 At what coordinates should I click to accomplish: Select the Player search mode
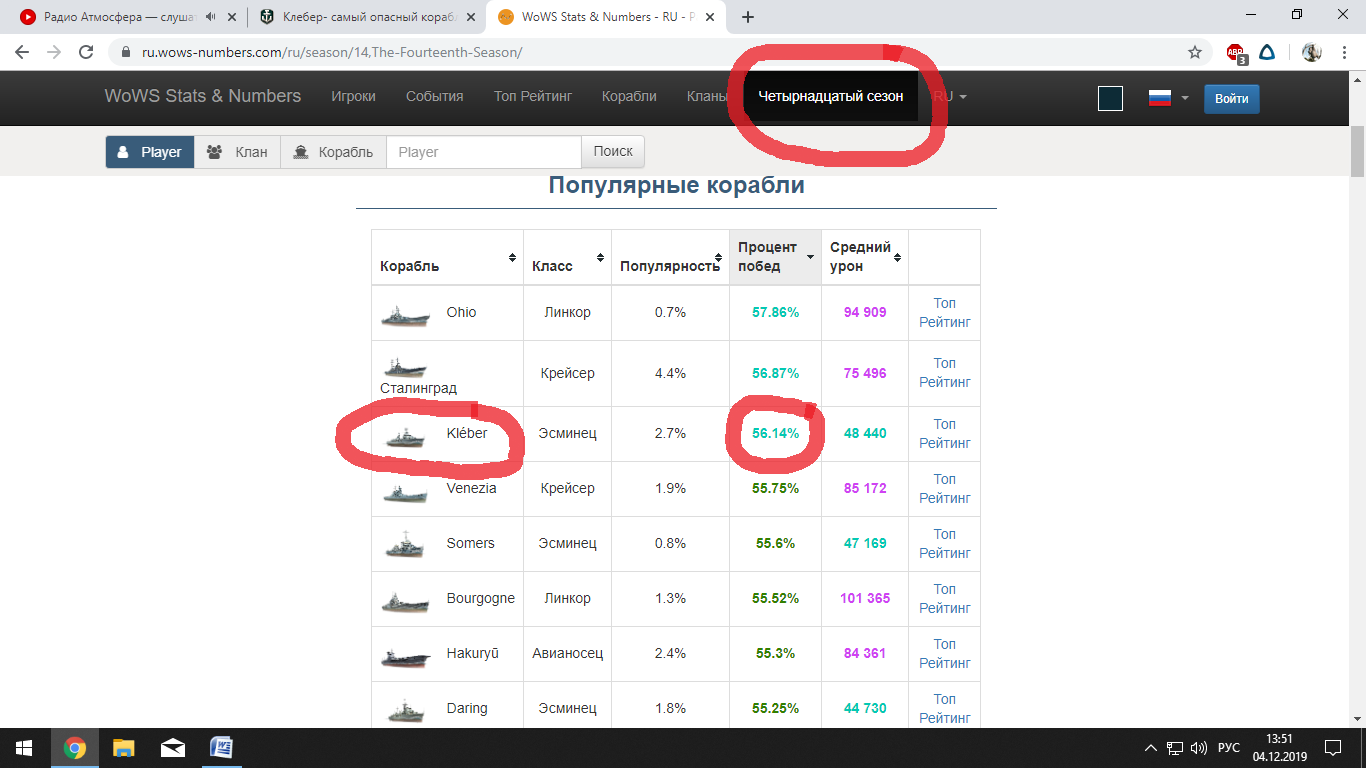tap(150, 152)
